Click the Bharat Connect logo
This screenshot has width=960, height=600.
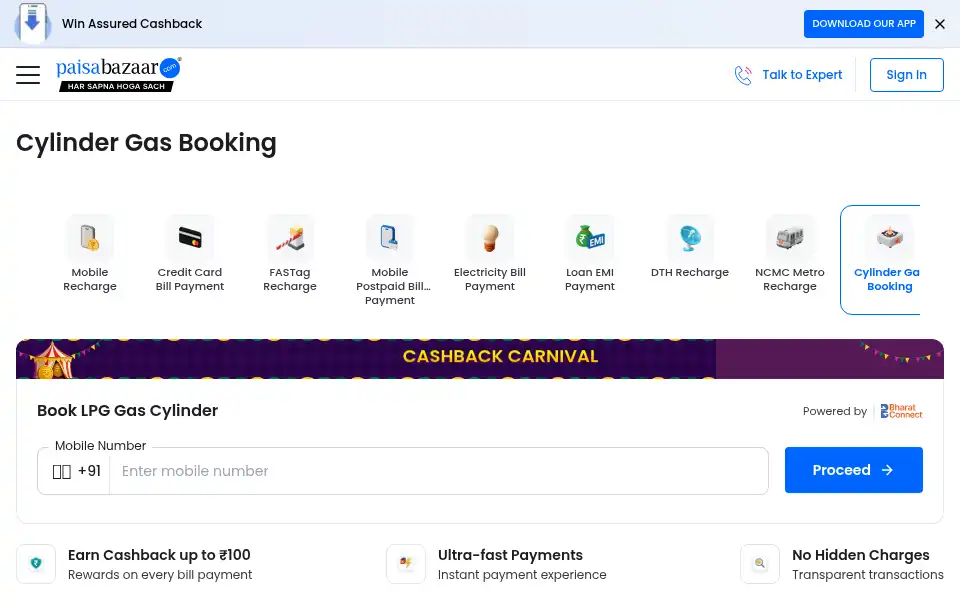click(x=901, y=411)
